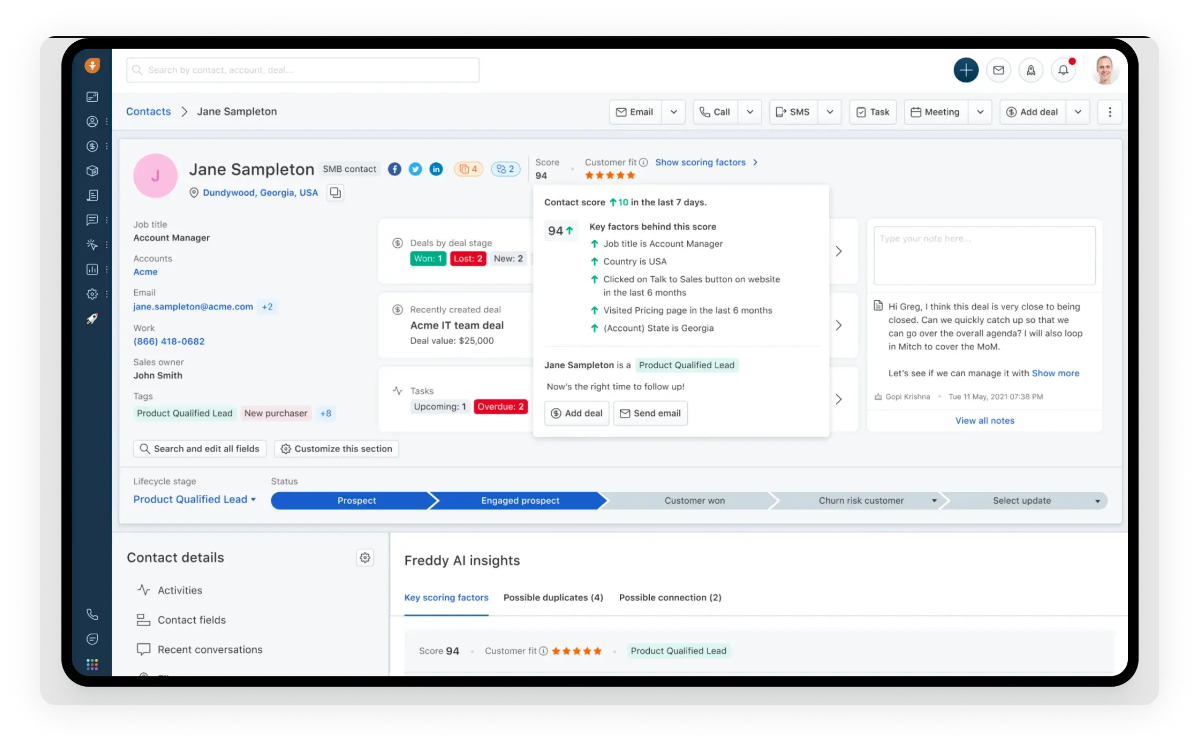Click the copy icon beside Dundywood location
1199x749 pixels.
point(335,193)
